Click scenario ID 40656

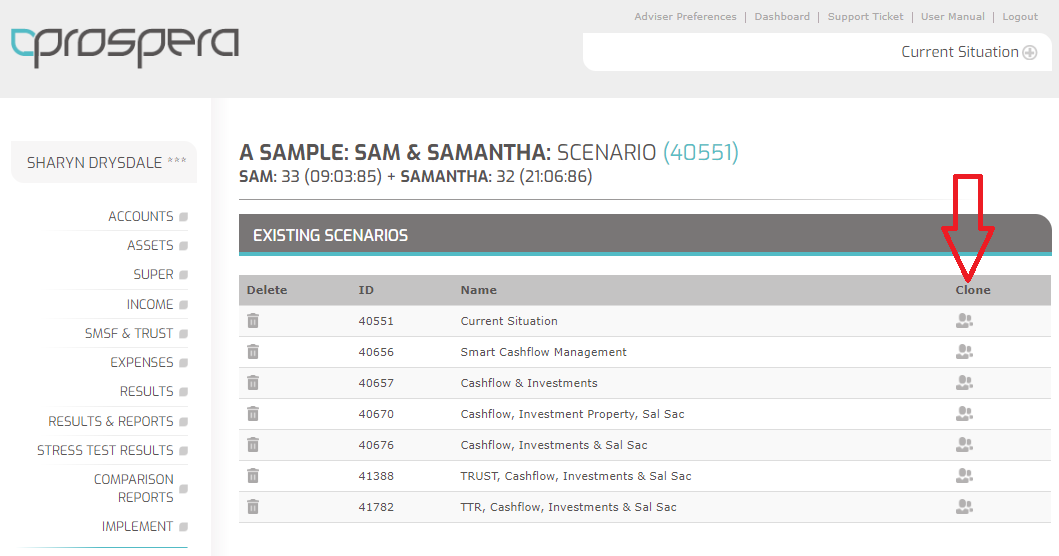(x=376, y=352)
